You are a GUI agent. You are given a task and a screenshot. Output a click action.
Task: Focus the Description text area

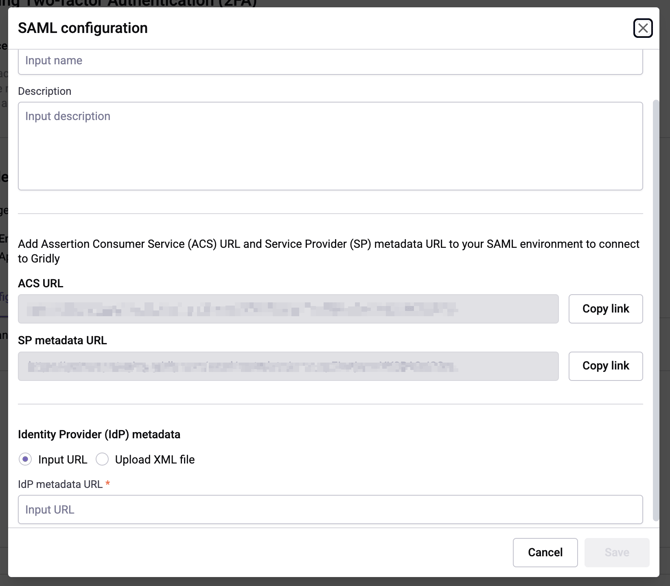point(330,146)
